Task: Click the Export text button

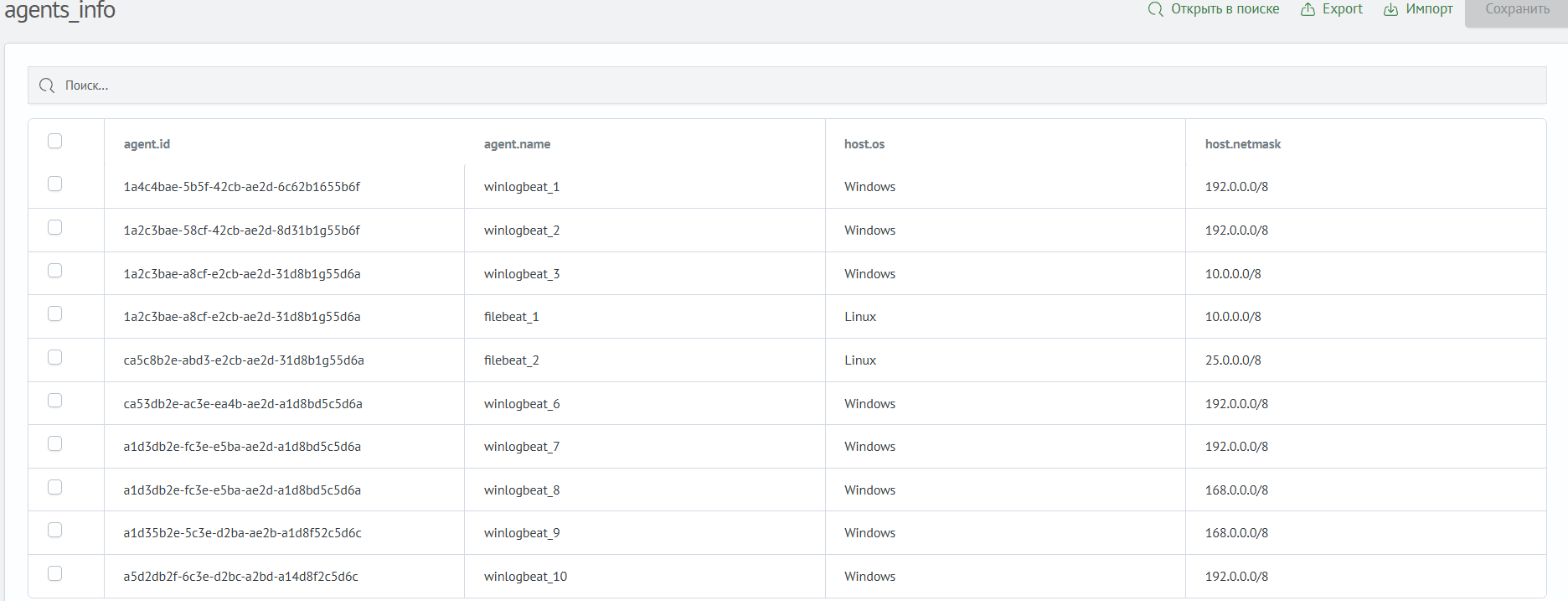Action: coord(1342,9)
